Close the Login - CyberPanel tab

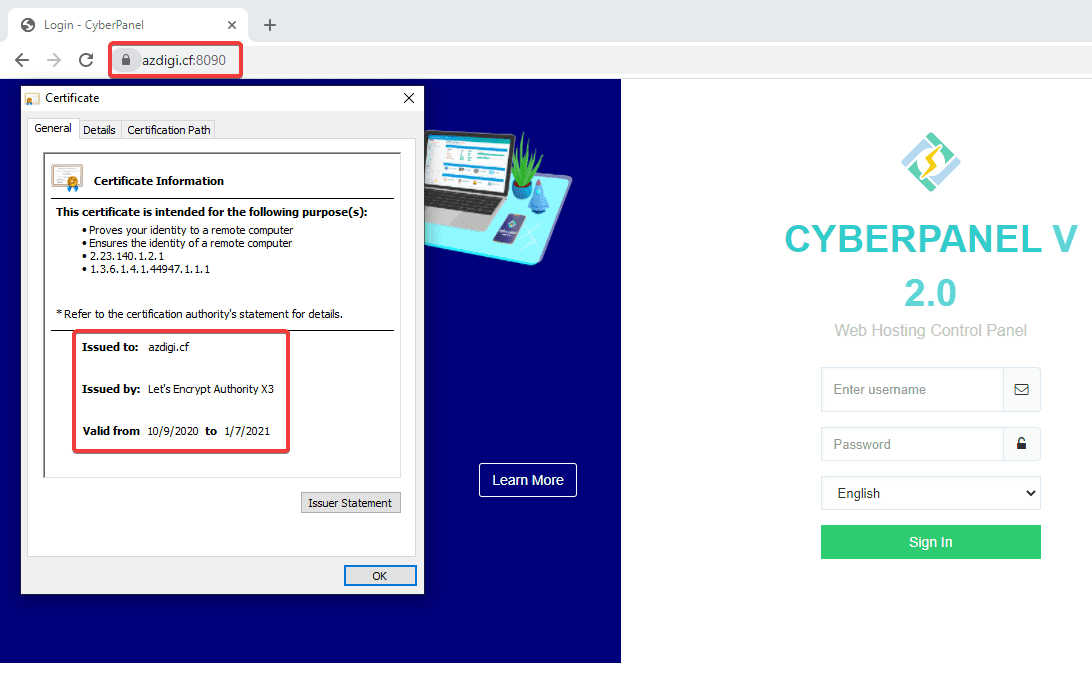232,25
